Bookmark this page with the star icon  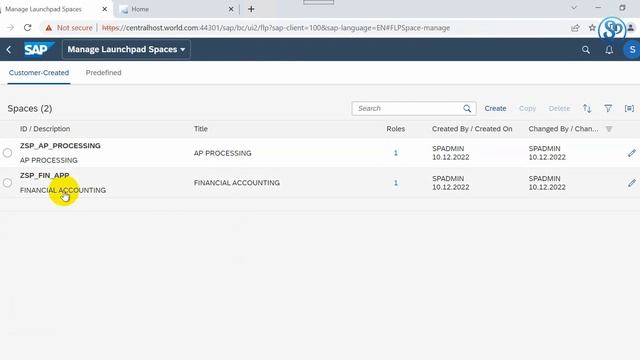tap(592, 28)
